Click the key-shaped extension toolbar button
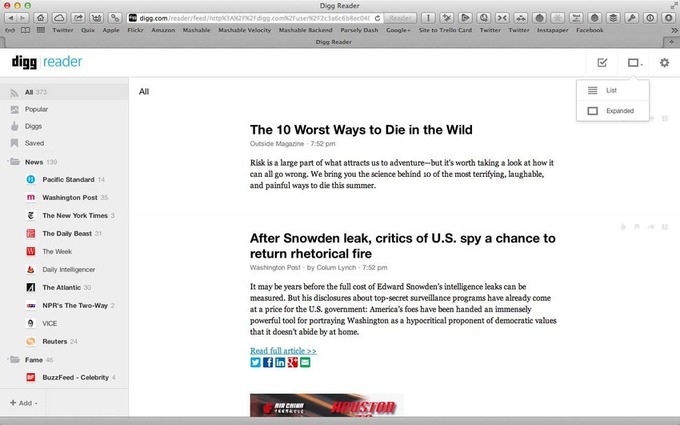Screen dimensions: 680x425 tap(631, 18)
